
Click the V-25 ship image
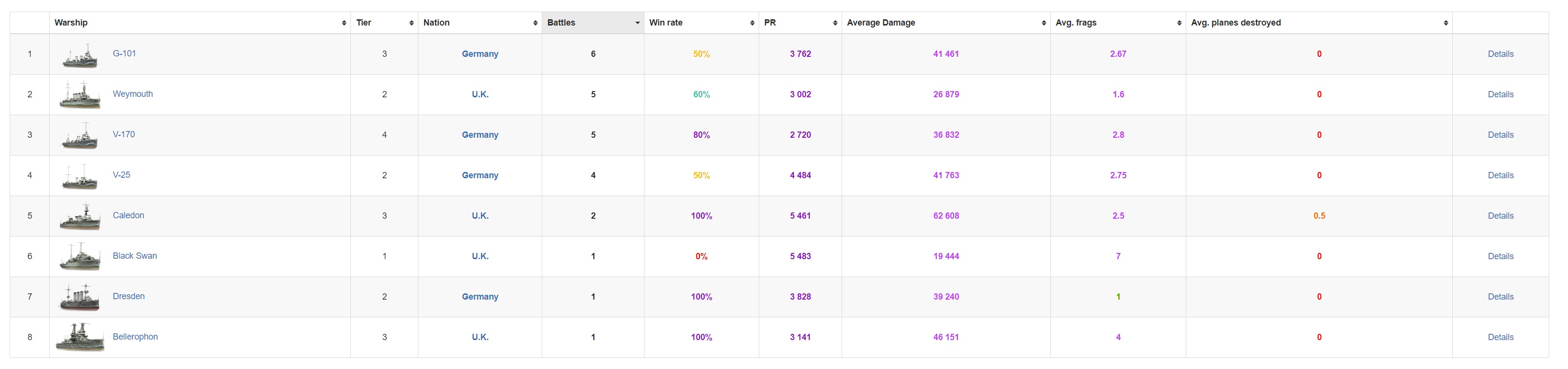pyautogui.click(x=80, y=176)
